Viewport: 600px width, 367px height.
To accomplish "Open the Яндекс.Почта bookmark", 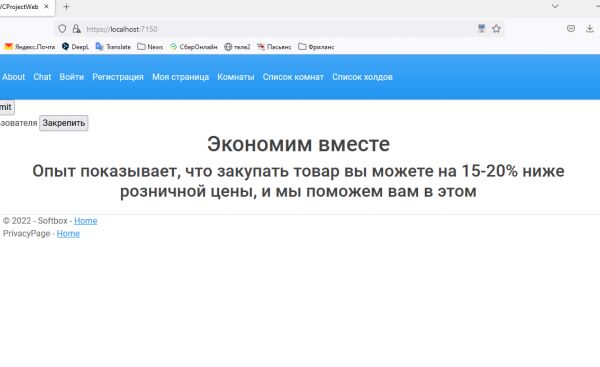I will [x=29, y=47].
